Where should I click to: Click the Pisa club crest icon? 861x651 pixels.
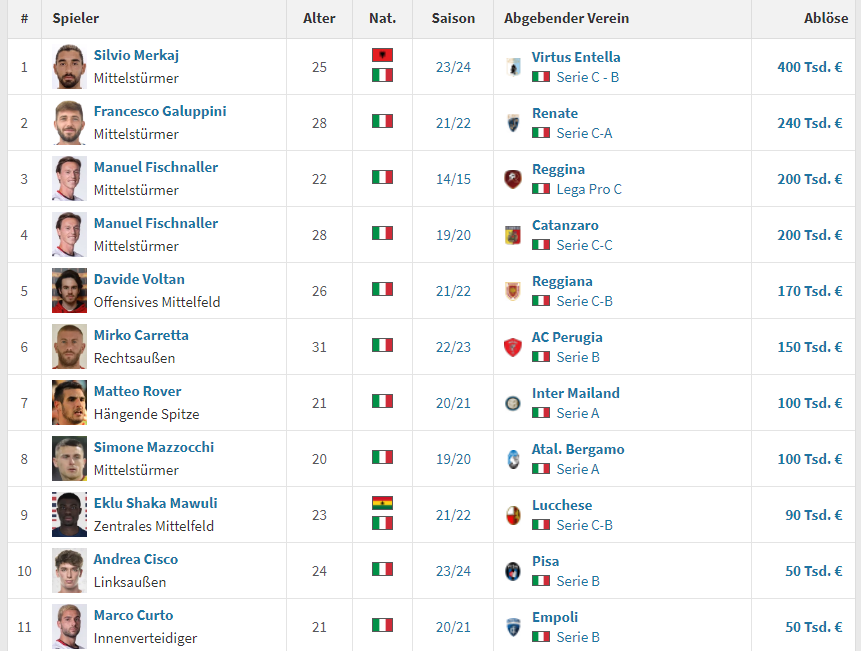513,571
